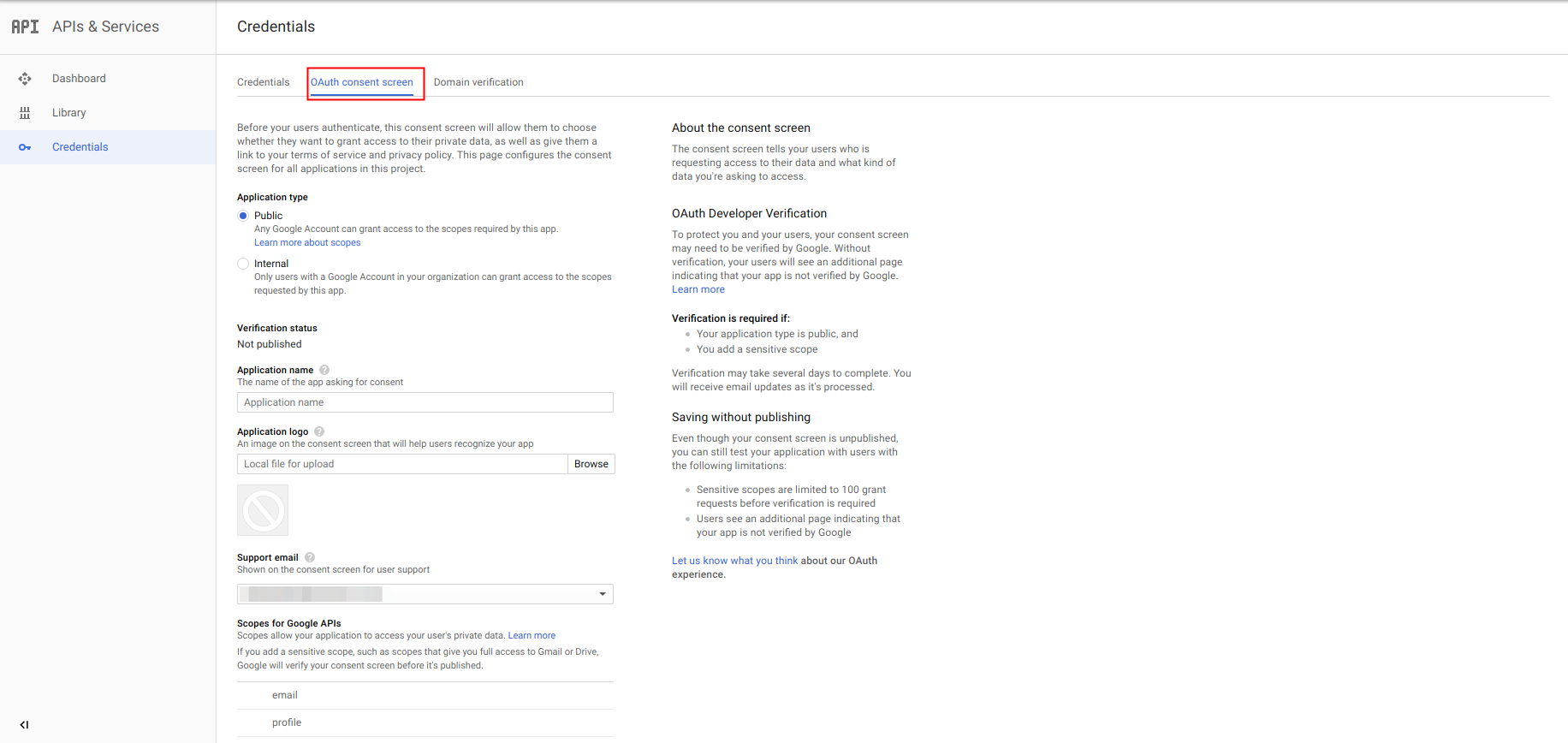Open Learn more under OAuth Developer Verification

click(x=698, y=289)
